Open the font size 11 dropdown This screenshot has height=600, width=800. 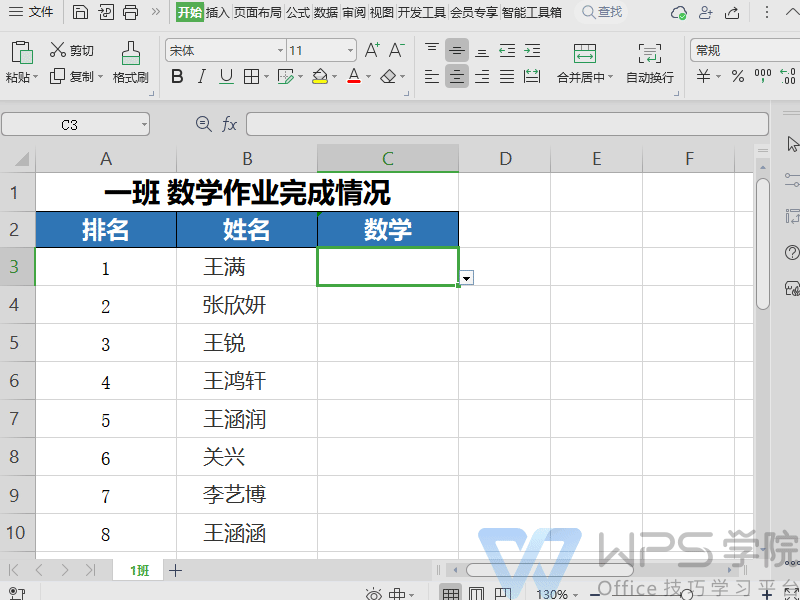click(x=350, y=51)
